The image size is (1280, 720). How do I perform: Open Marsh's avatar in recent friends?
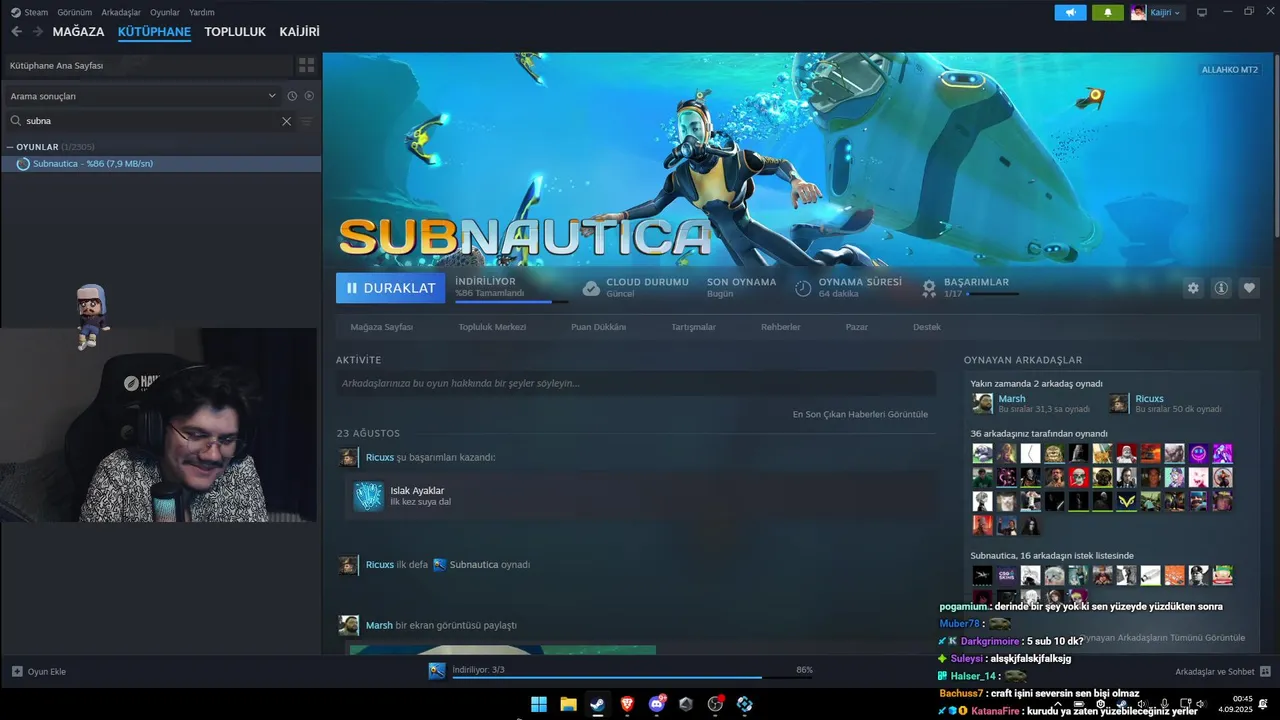pos(983,403)
